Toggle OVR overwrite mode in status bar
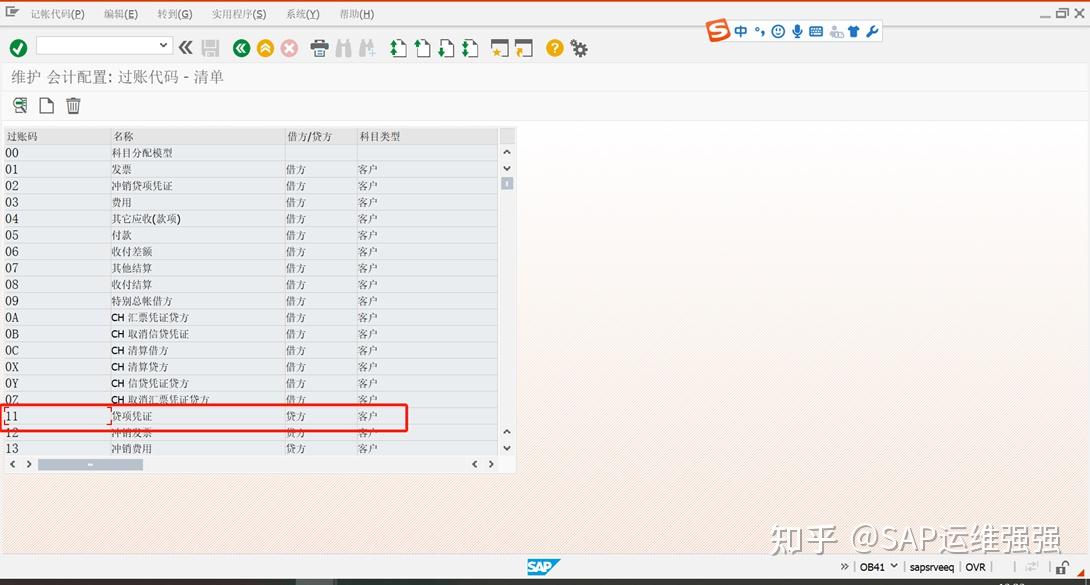Screen dimensions: 1090x585 975,566
